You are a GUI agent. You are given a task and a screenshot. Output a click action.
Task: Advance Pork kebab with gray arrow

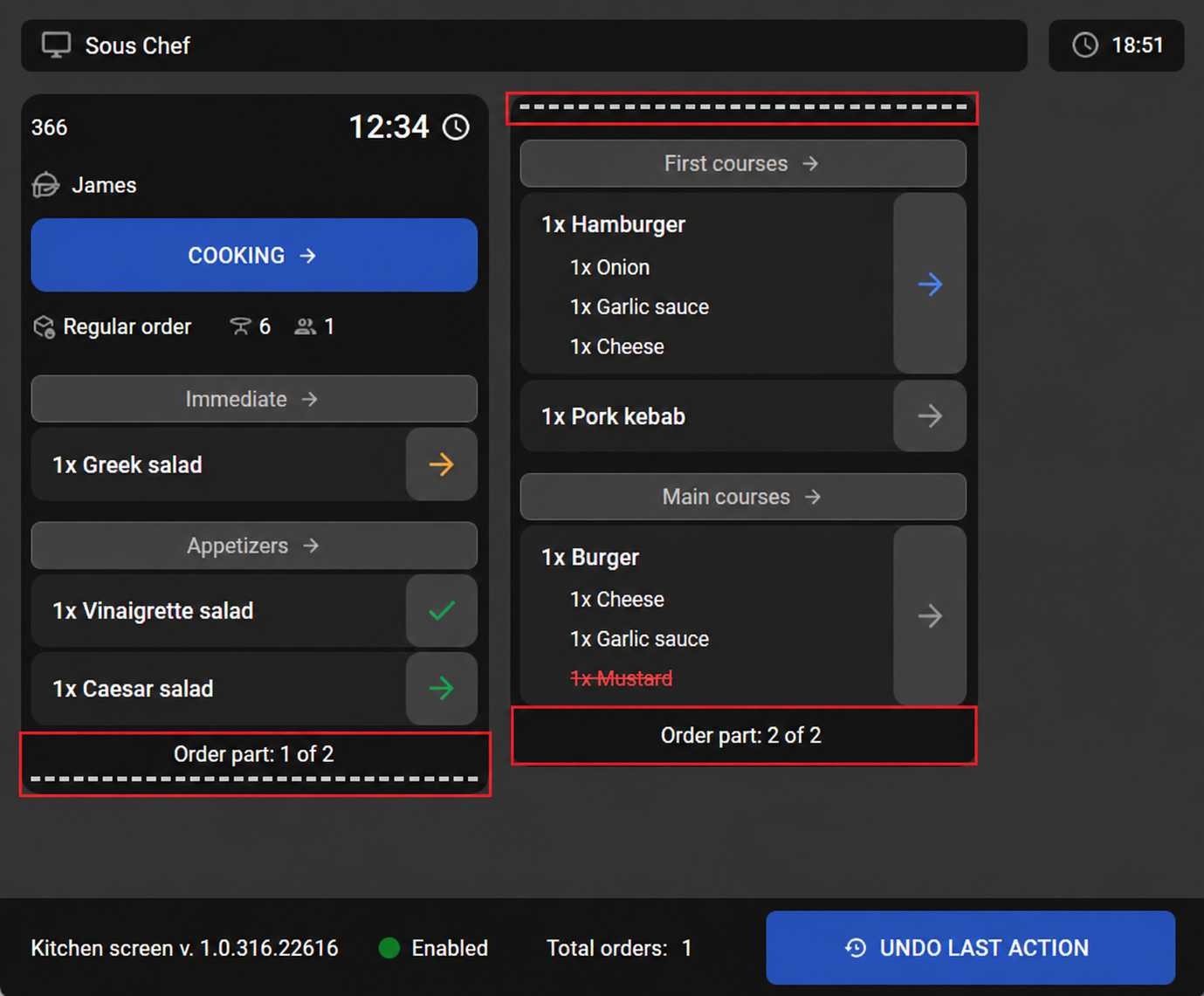point(930,416)
